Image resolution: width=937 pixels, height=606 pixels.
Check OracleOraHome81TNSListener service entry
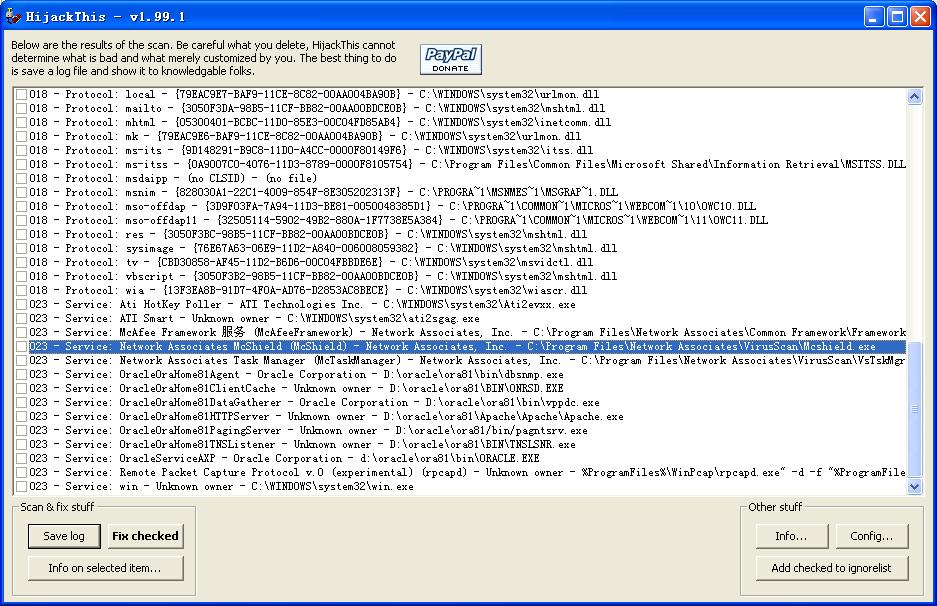(22, 445)
